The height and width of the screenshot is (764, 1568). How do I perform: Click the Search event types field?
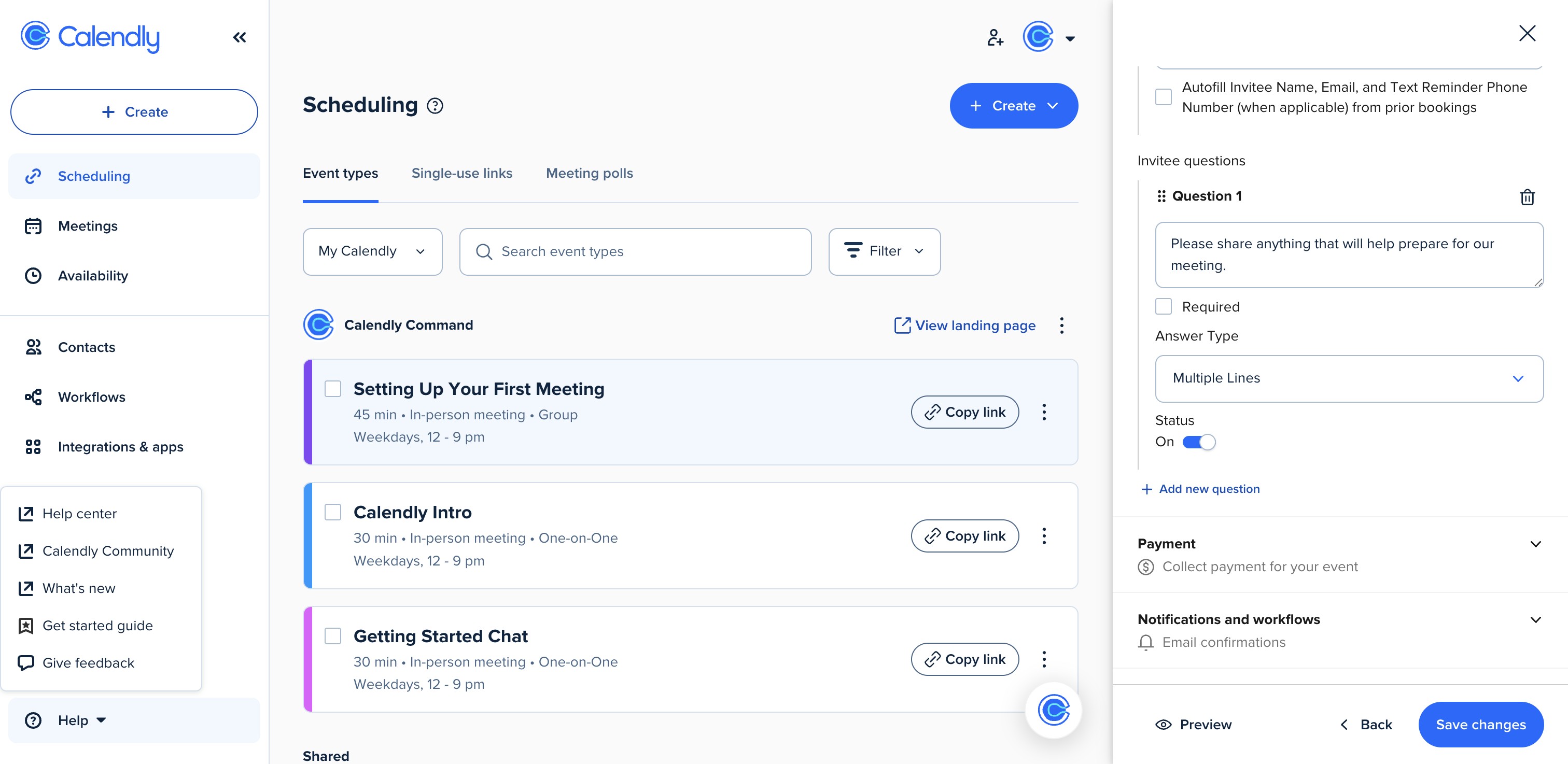point(635,251)
